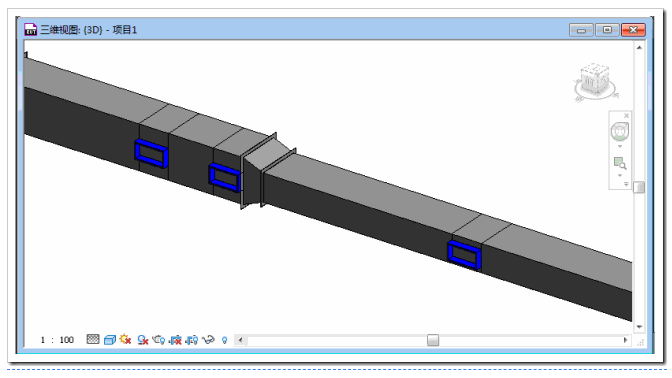
Task: Open the view scale 1 : 100 selector
Action: pos(57,340)
